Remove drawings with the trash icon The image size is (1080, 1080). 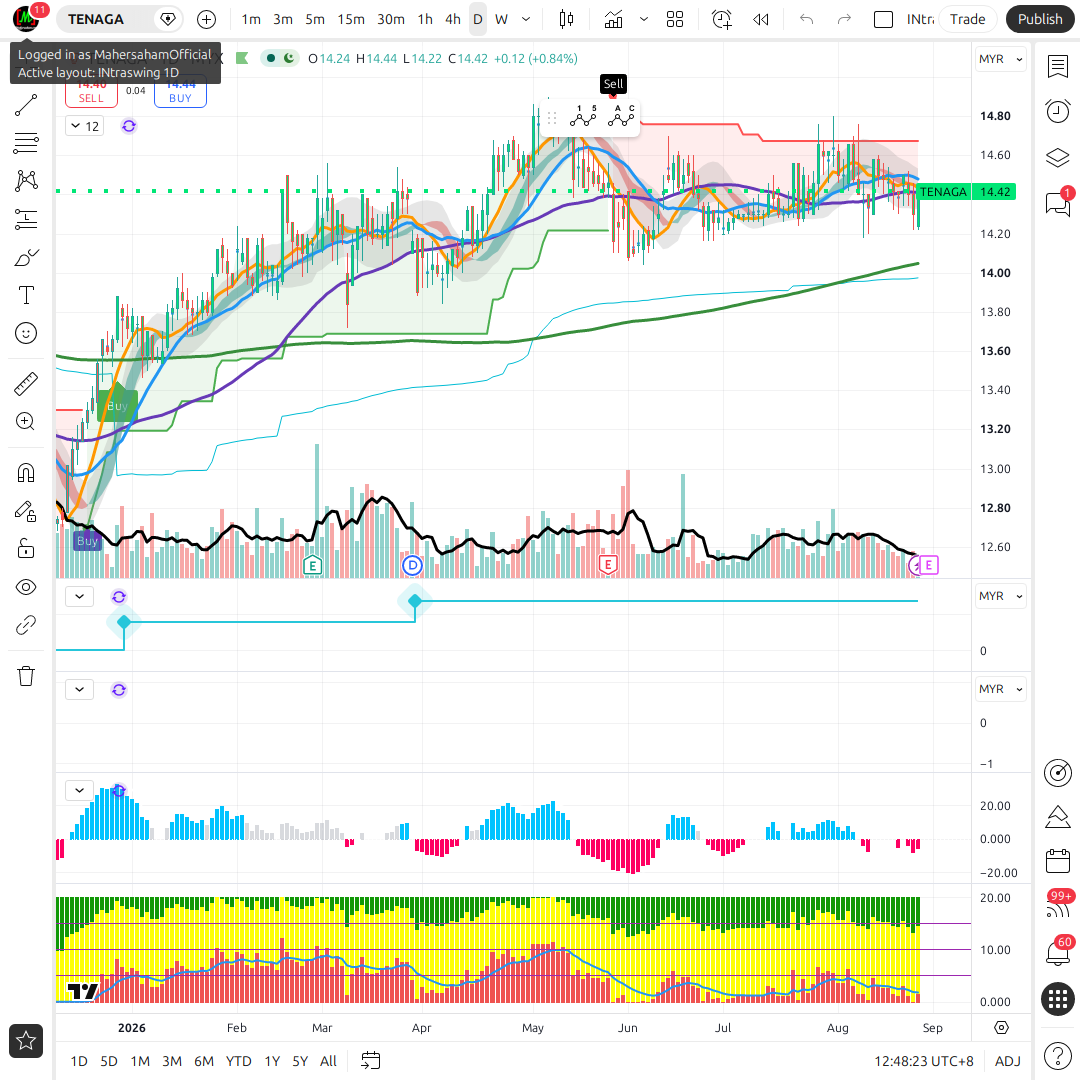coord(26,676)
